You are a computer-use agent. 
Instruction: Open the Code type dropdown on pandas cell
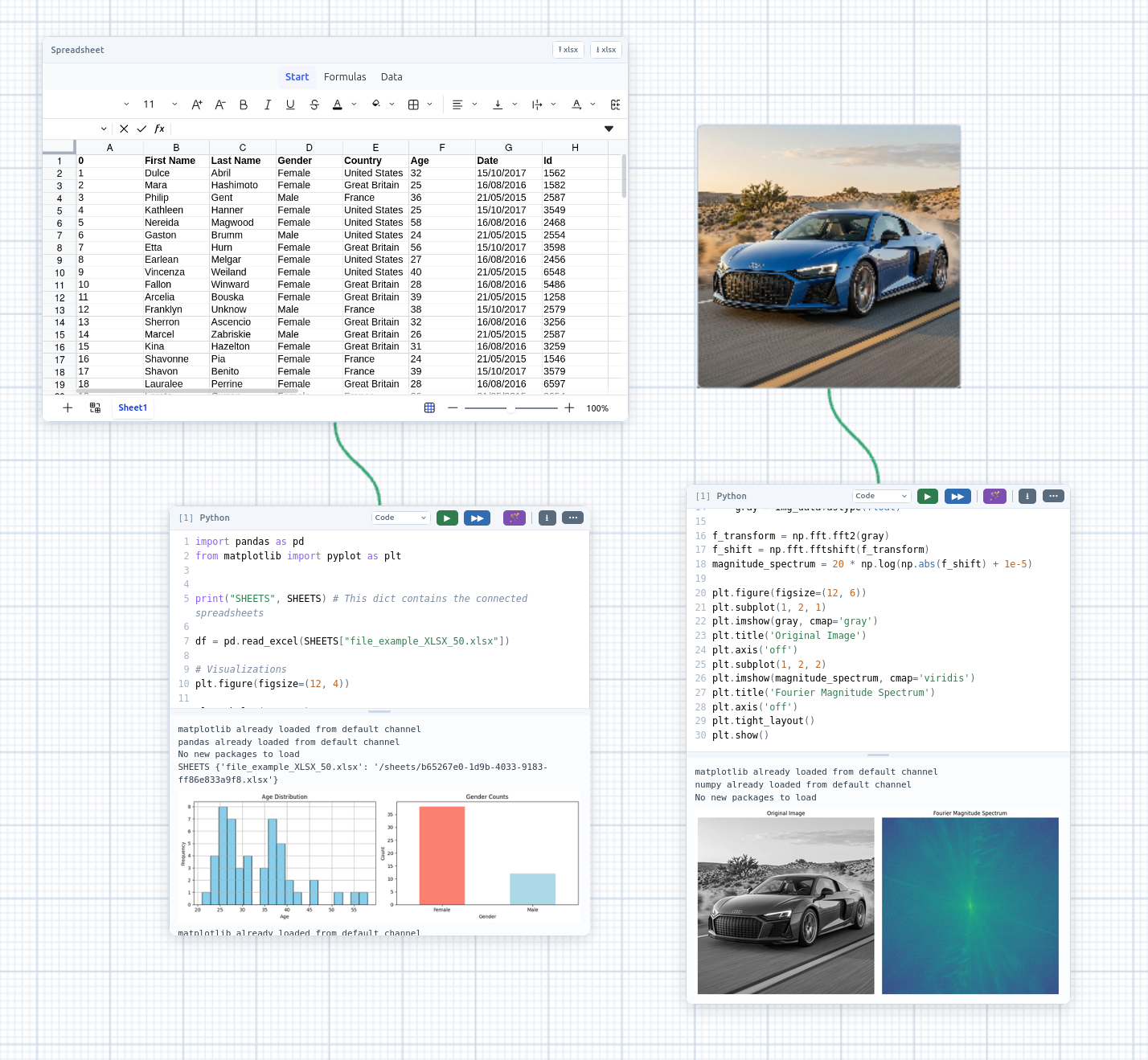400,518
